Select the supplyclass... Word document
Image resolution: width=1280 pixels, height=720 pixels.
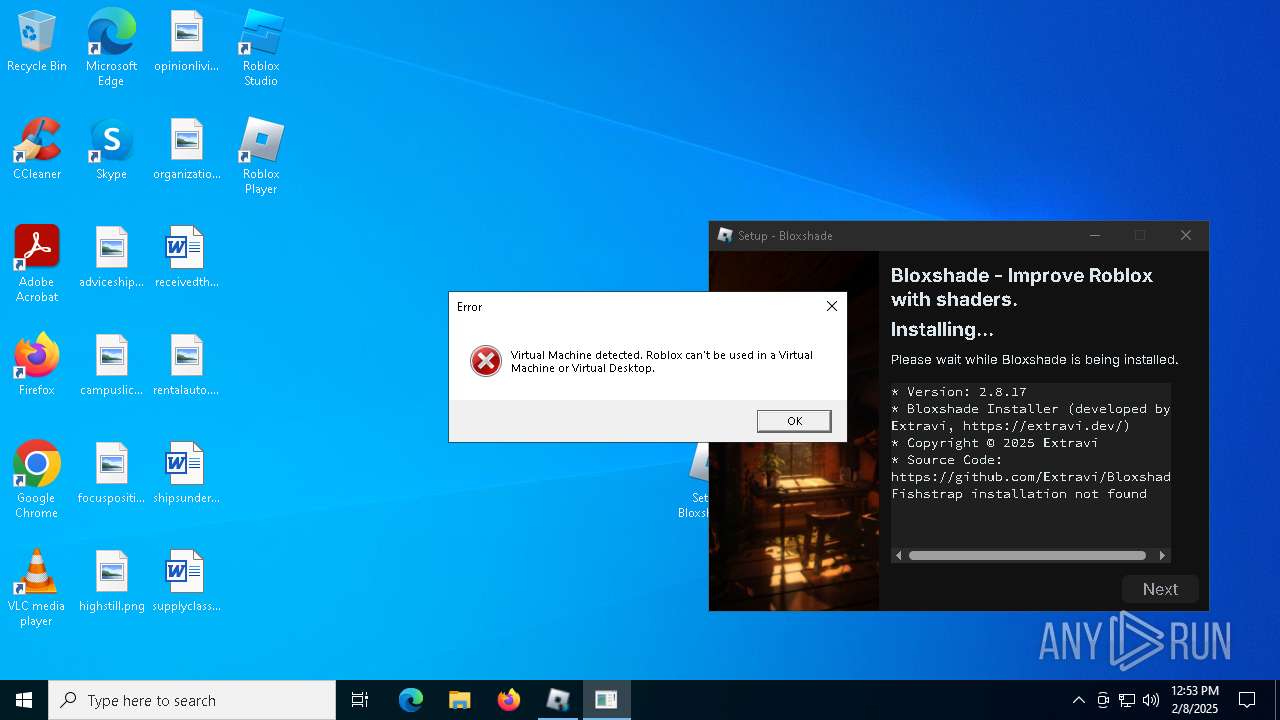186,582
